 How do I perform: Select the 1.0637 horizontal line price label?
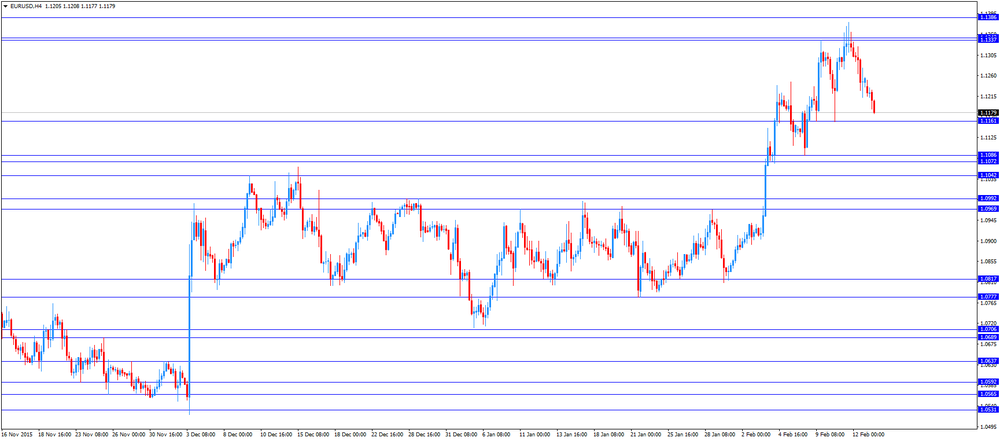pos(988,361)
